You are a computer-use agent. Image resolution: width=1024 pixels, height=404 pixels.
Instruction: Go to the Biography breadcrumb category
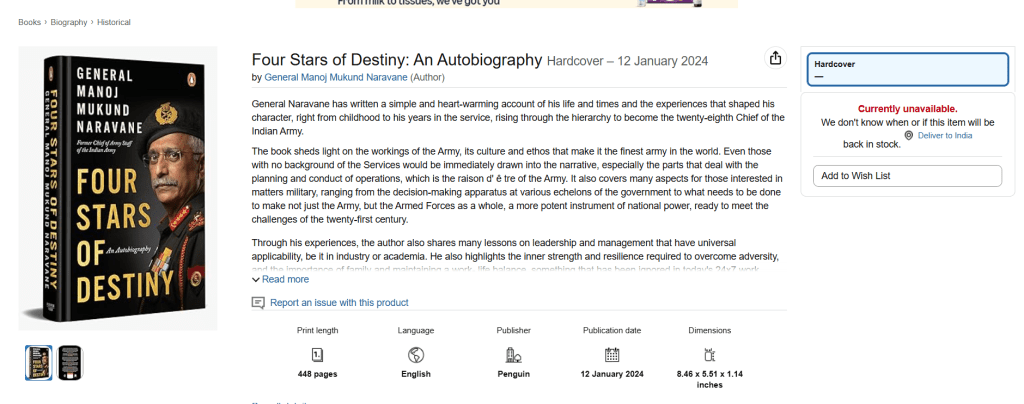point(69,22)
